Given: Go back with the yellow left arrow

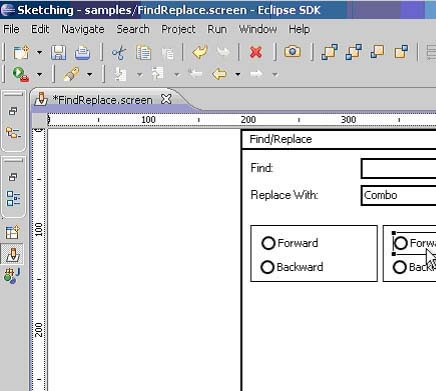Looking at the screenshot, I should (x=219, y=74).
